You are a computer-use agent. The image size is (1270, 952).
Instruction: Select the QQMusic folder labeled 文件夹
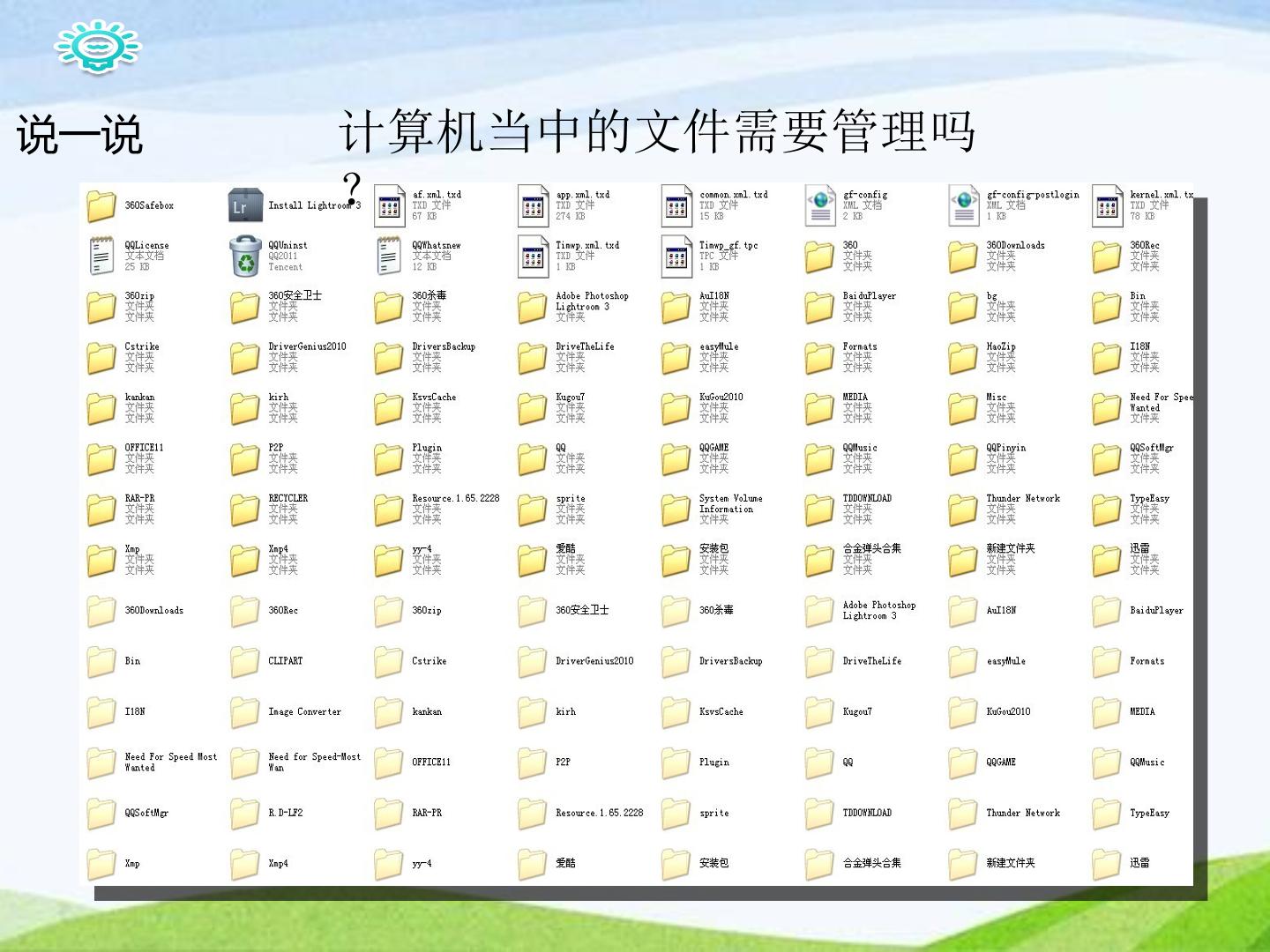coord(819,458)
